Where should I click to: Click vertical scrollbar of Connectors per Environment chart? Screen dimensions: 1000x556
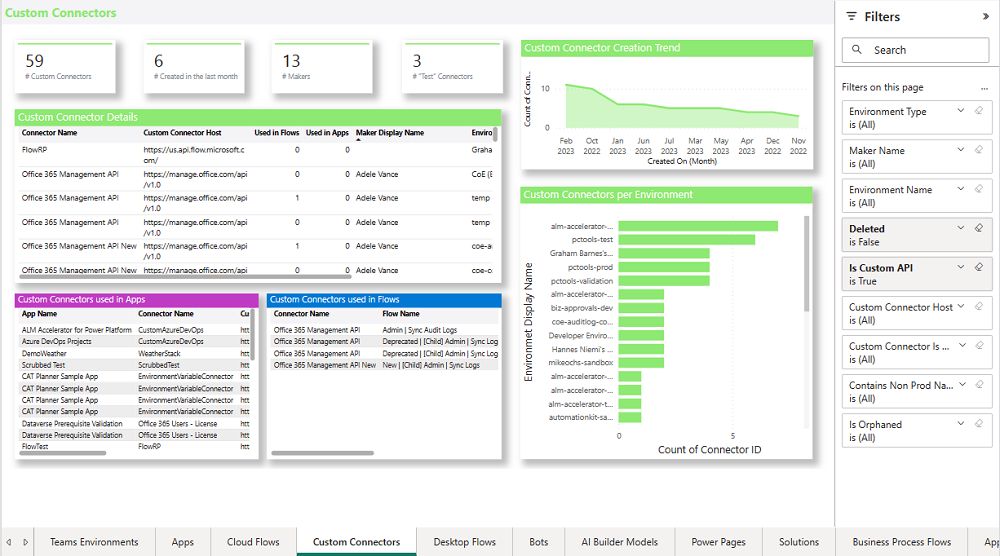coord(806,263)
